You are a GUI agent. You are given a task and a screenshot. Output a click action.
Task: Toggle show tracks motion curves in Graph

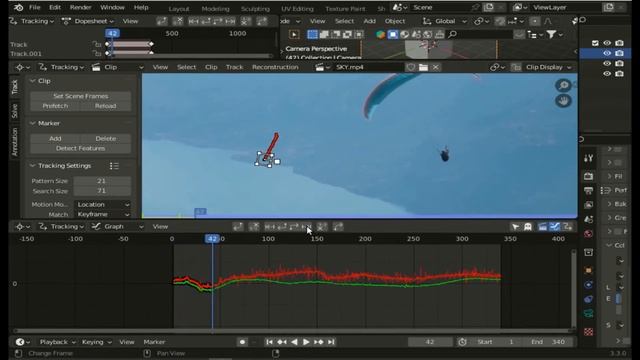click(555, 227)
